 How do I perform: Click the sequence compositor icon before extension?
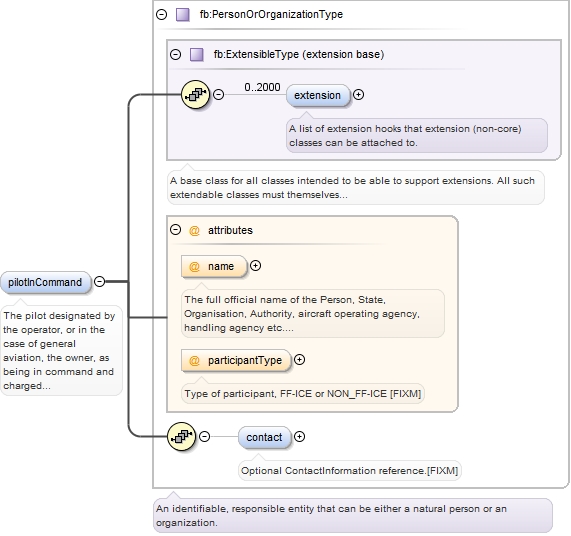point(196,95)
